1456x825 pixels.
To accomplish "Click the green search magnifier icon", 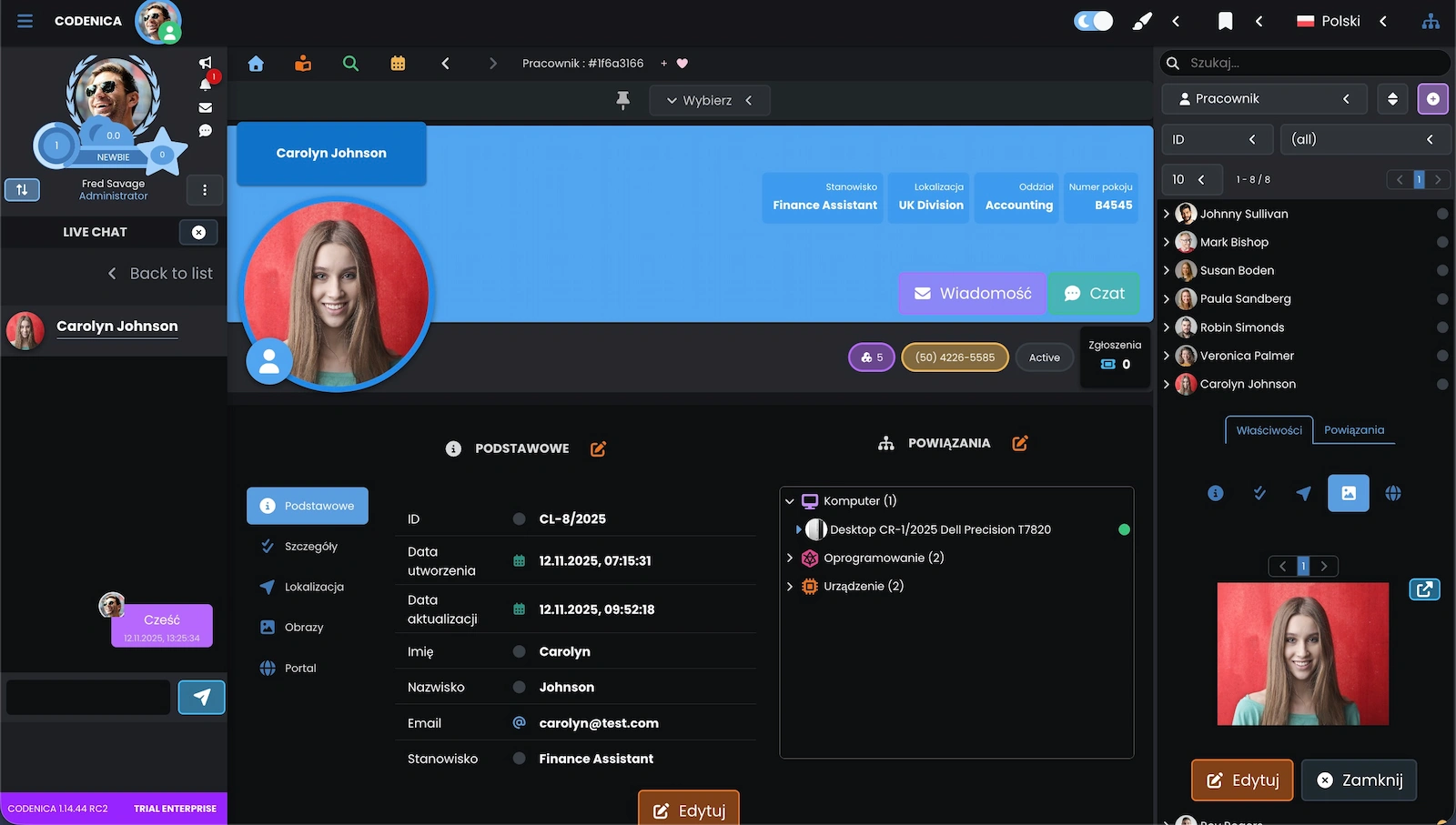I will coord(350,64).
